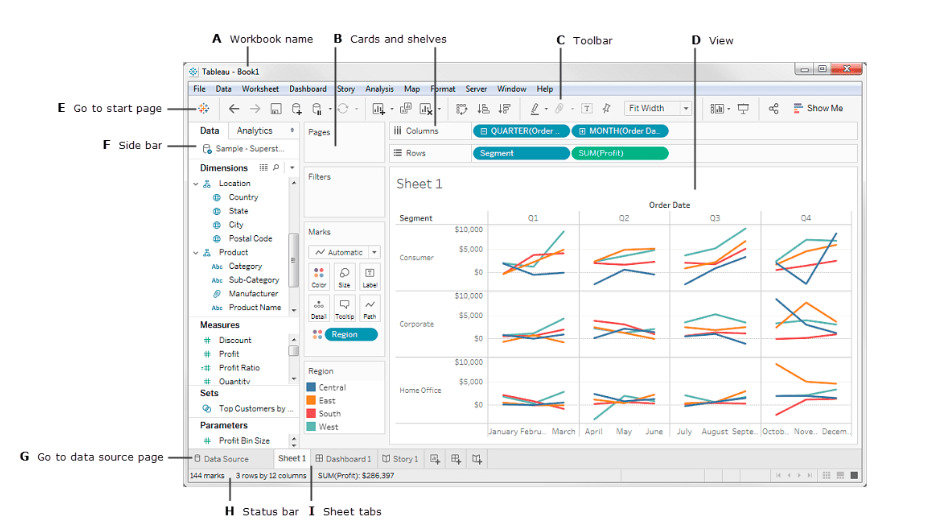Open dropdown beside show/hide cards icon
Viewport: 930px width, 524px height.
coord(729,109)
